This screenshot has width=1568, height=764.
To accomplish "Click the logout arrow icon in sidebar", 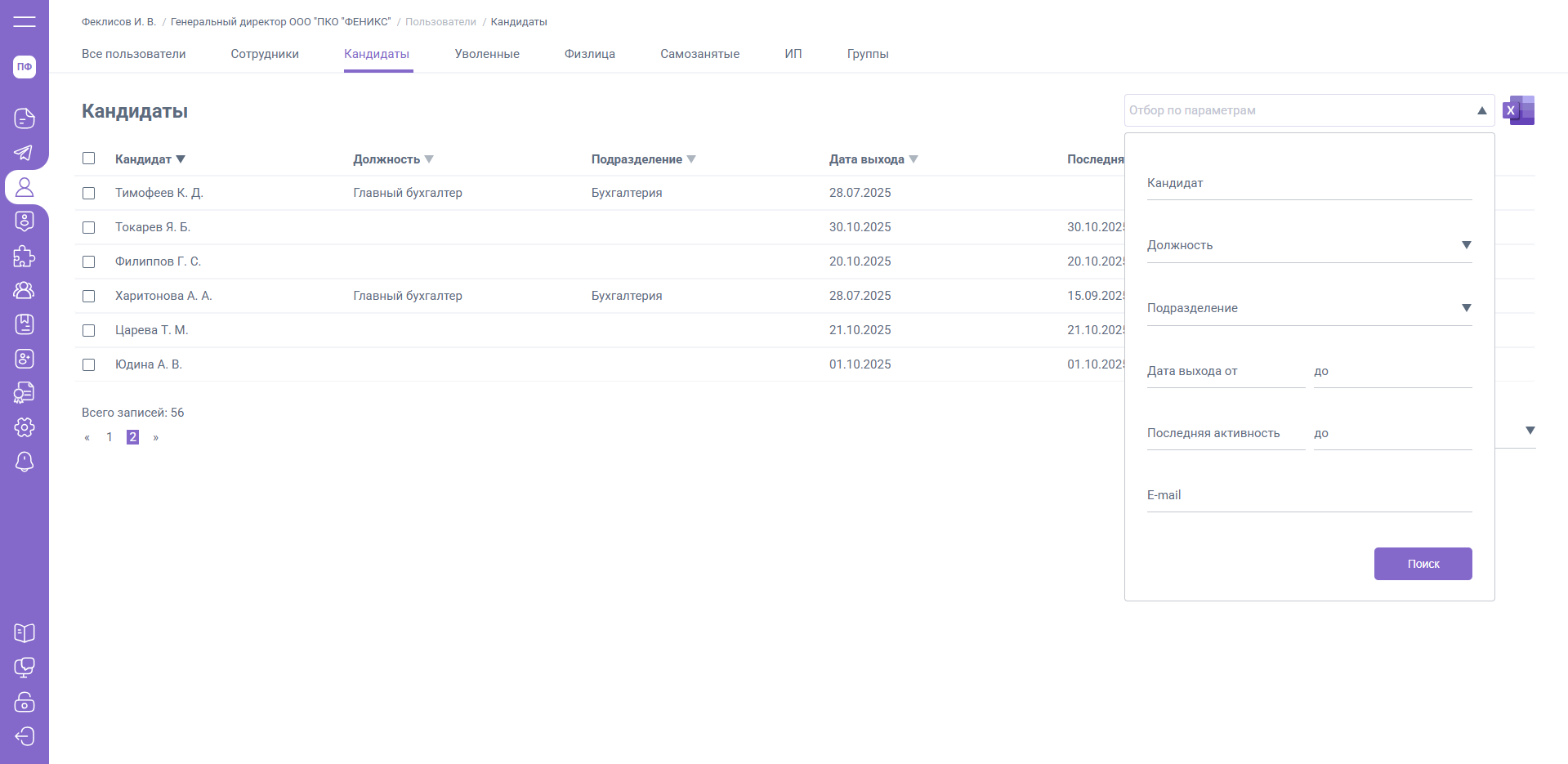I will click(25, 736).
